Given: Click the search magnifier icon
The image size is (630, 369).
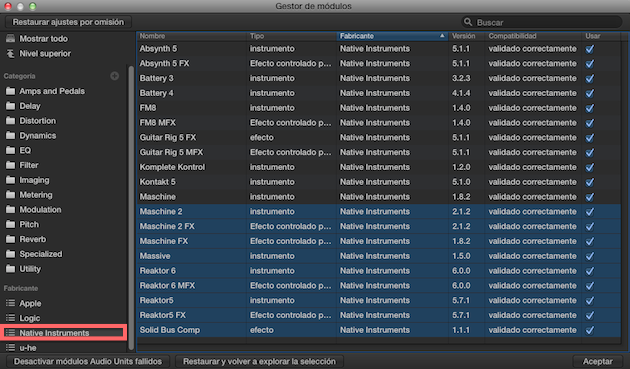Looking at the screenshot, I should (x=468, y=22).
